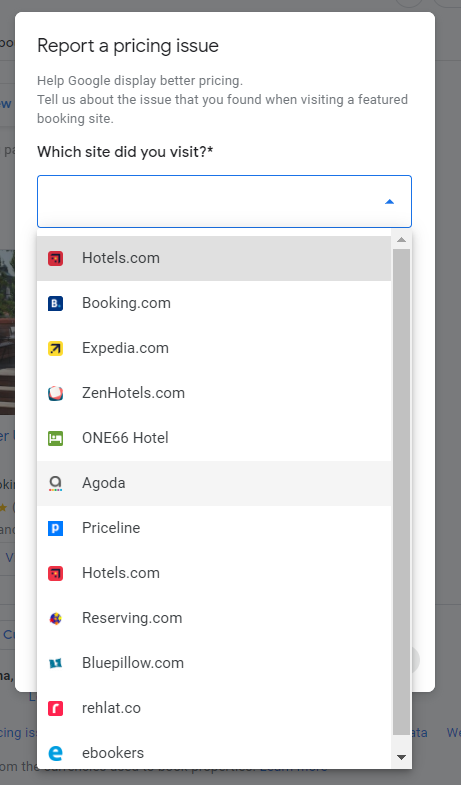Choose the second Hotels.com entry below Priceline

(214, 573)
